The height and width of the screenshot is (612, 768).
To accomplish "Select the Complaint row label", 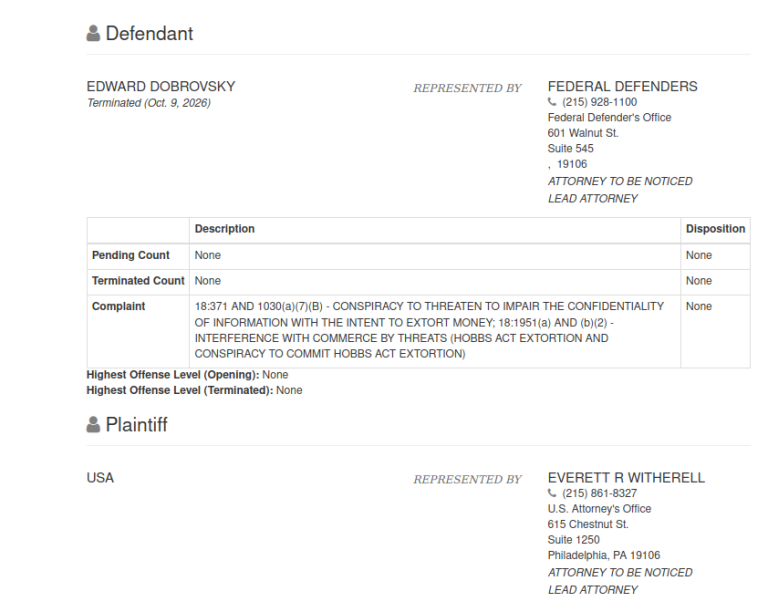I will [x=119, y=306].
